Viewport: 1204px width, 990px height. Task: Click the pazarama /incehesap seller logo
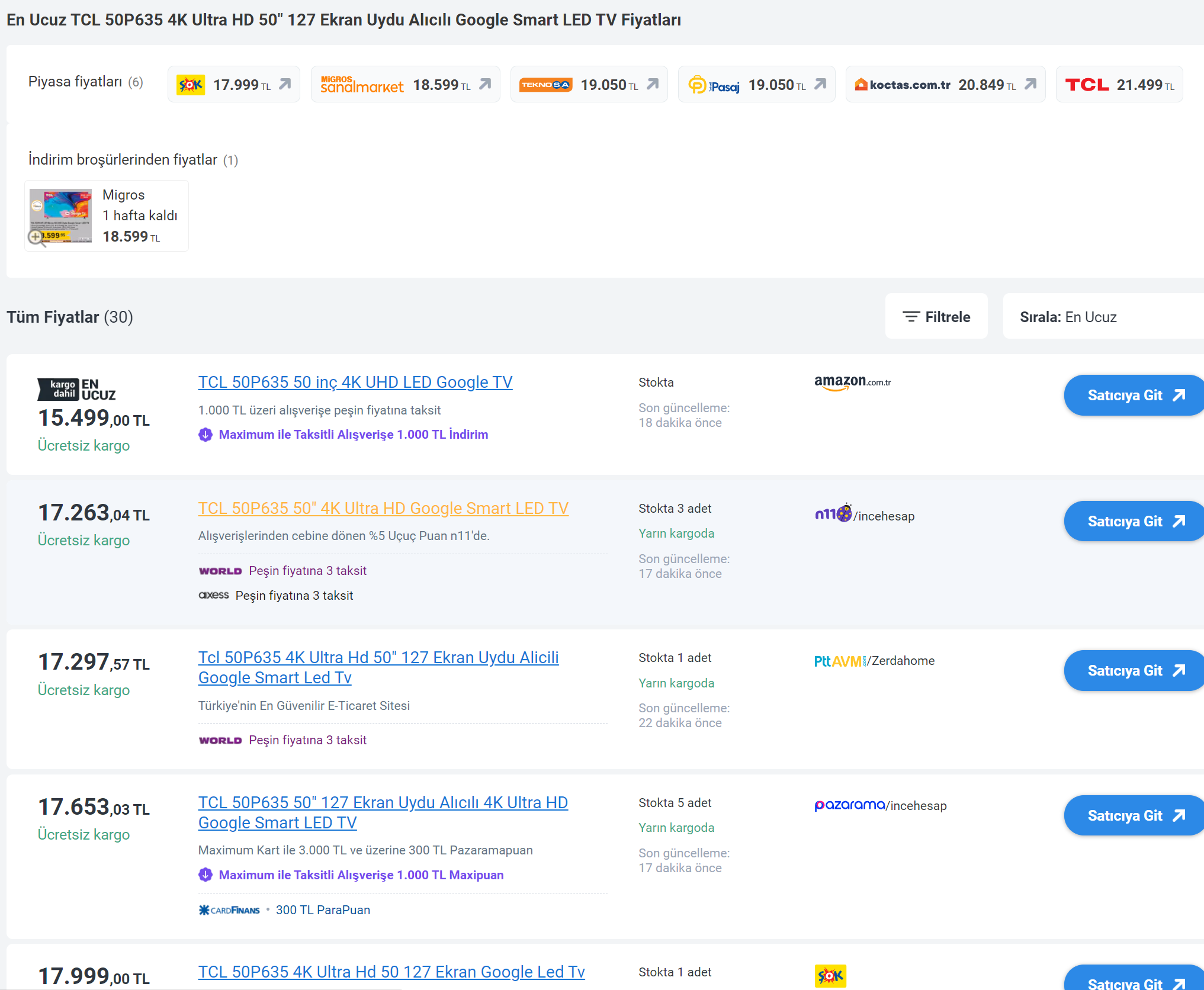pyautogui.click(x=880, y=805)
